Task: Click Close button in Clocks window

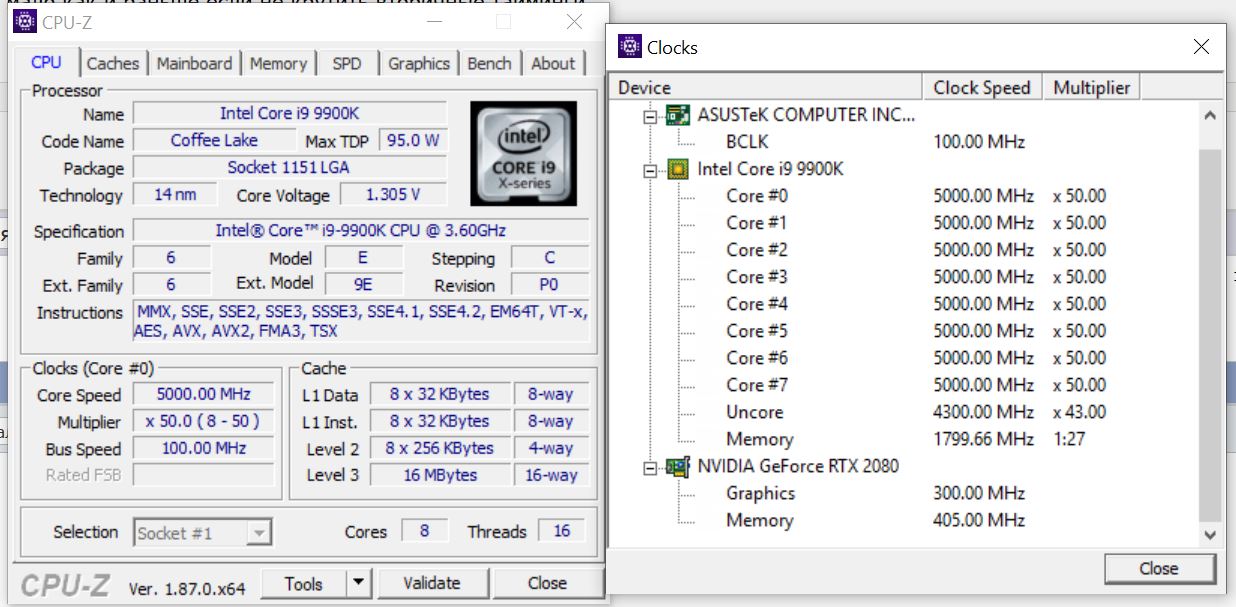Action: [x=1158, y=568]
